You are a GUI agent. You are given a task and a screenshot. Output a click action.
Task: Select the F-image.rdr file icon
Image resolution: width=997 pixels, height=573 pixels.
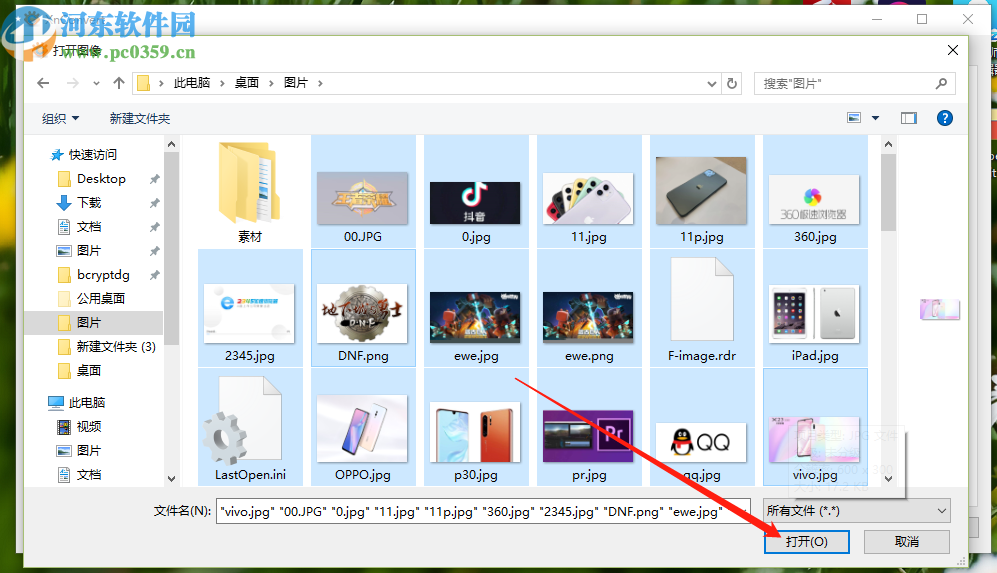(x=702, y=299)
